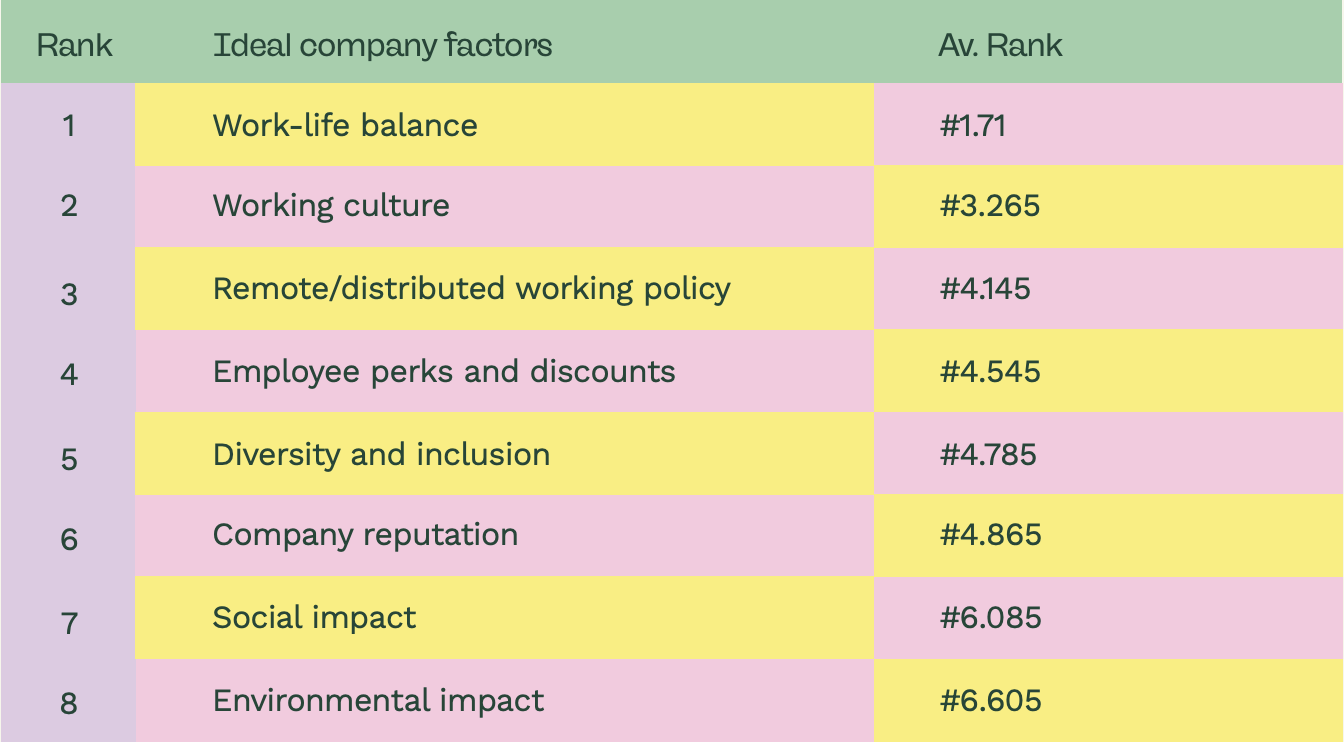Select the Work-life balance cell
Screen dimensions: 1344x742
click(504, 125)
